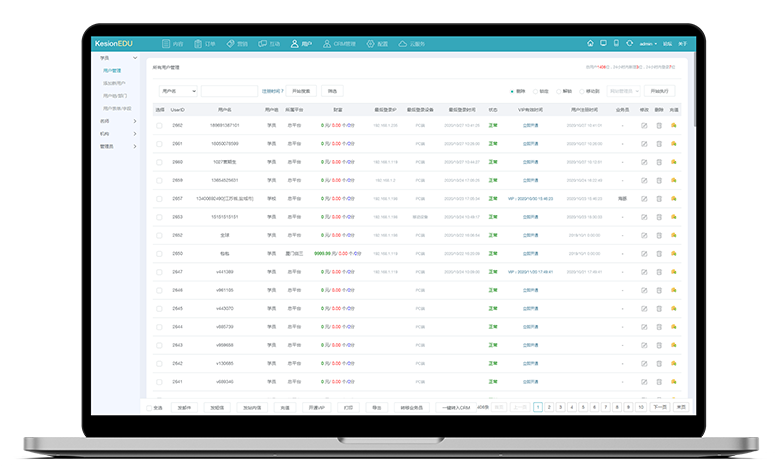781x470 pixels.
Task: Tick the 全选 select-all checkbox at bottom
Action: coord(151,408)
